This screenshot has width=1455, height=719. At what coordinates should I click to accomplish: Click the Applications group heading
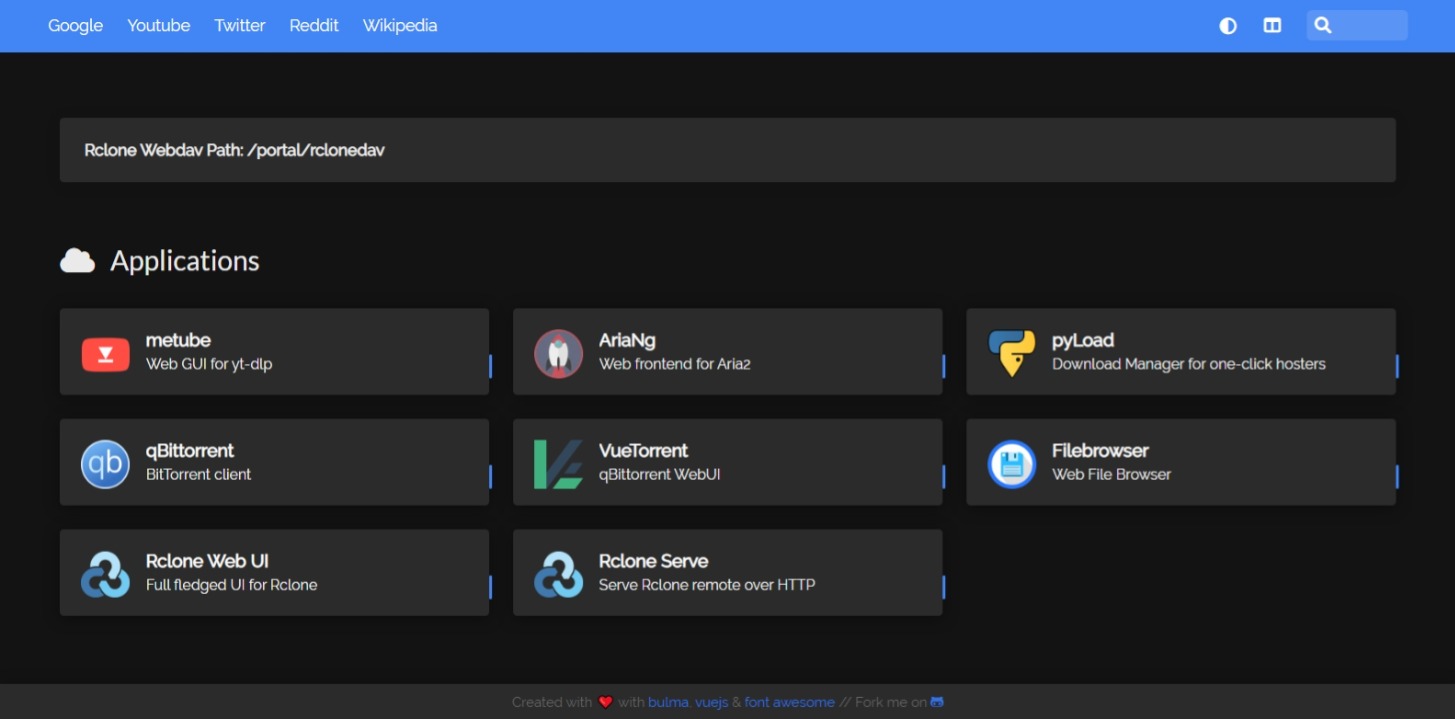pos(185,261)
